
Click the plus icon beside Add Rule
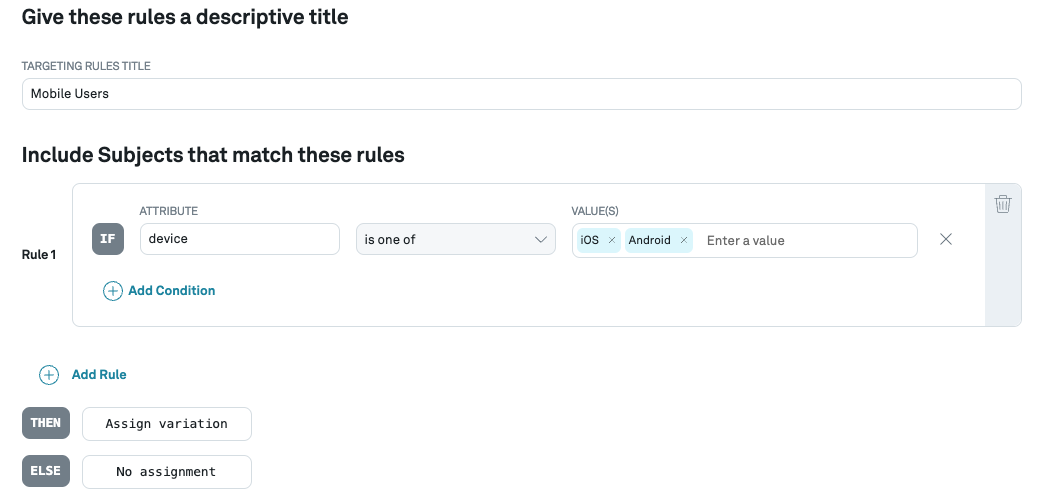pos(49,375)
